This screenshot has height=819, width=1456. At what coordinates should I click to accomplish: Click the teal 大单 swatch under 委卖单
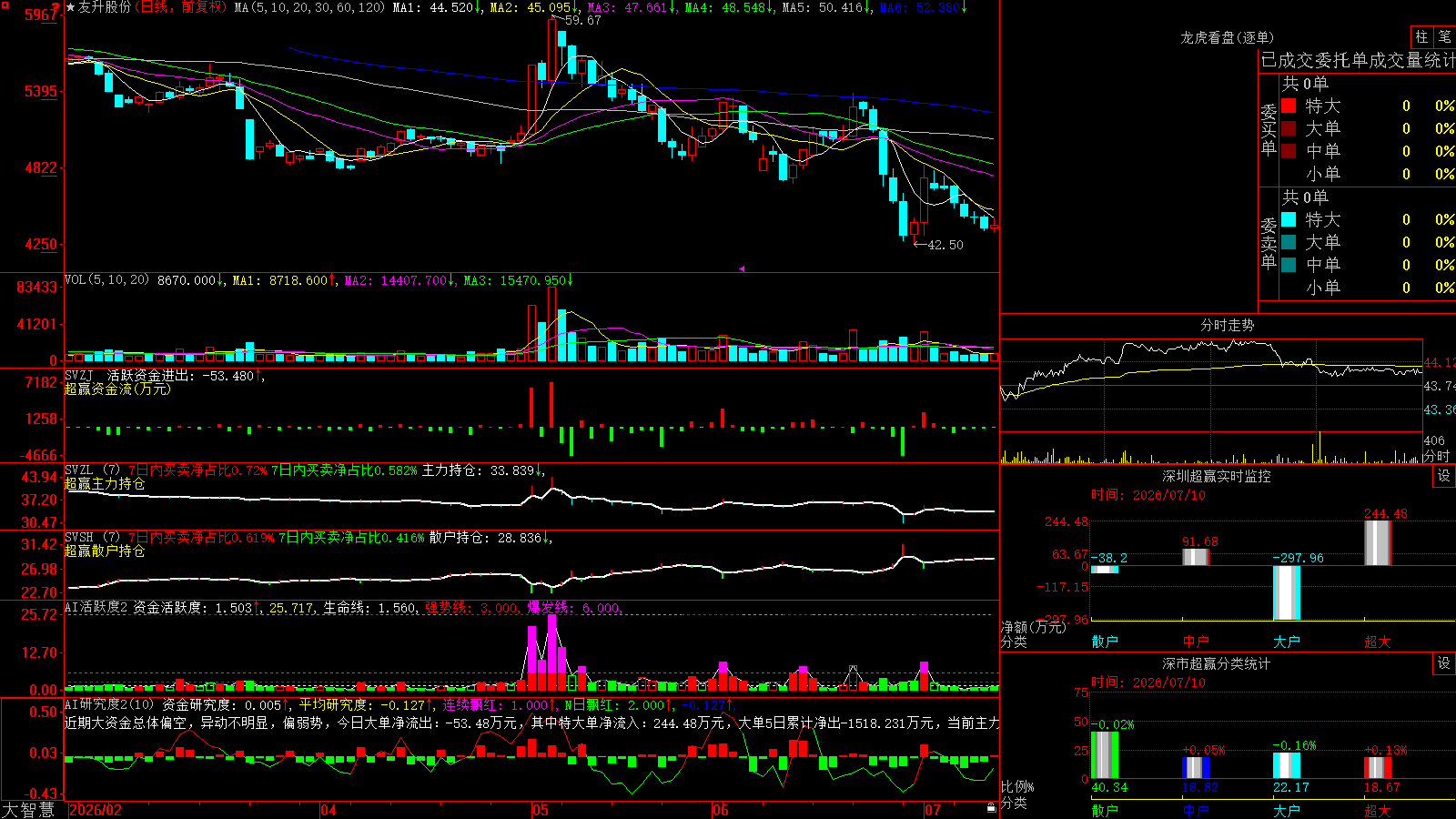coord(1289,242)
